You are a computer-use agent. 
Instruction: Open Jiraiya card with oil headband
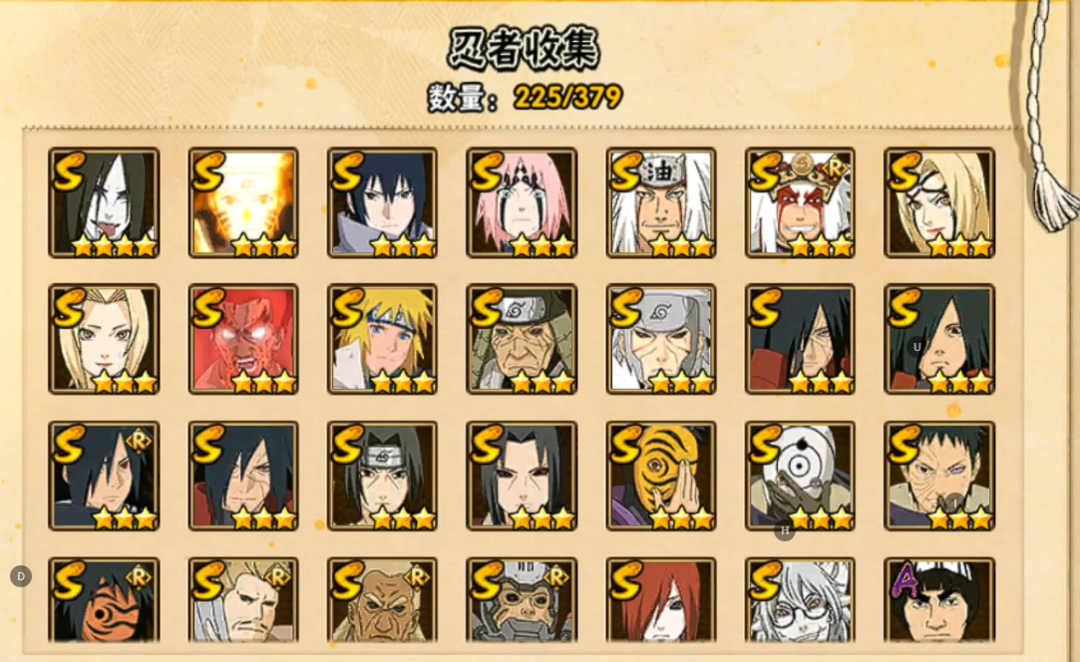(x=661, y=203)
